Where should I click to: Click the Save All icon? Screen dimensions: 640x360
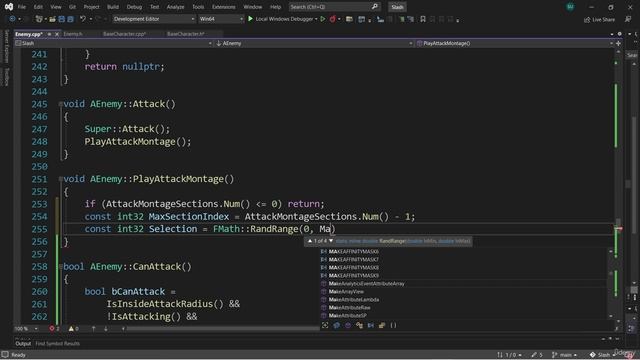70,19
